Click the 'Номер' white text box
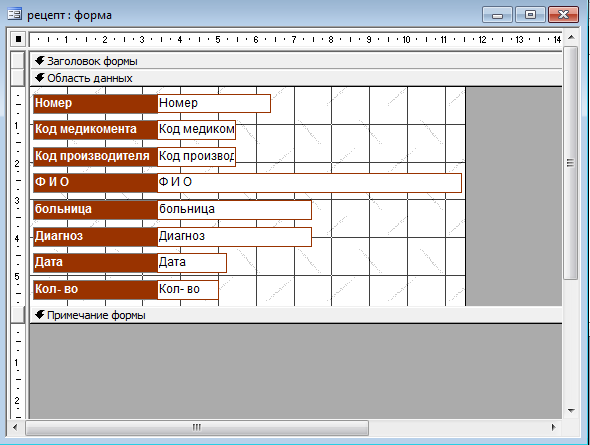 [214, 103]
